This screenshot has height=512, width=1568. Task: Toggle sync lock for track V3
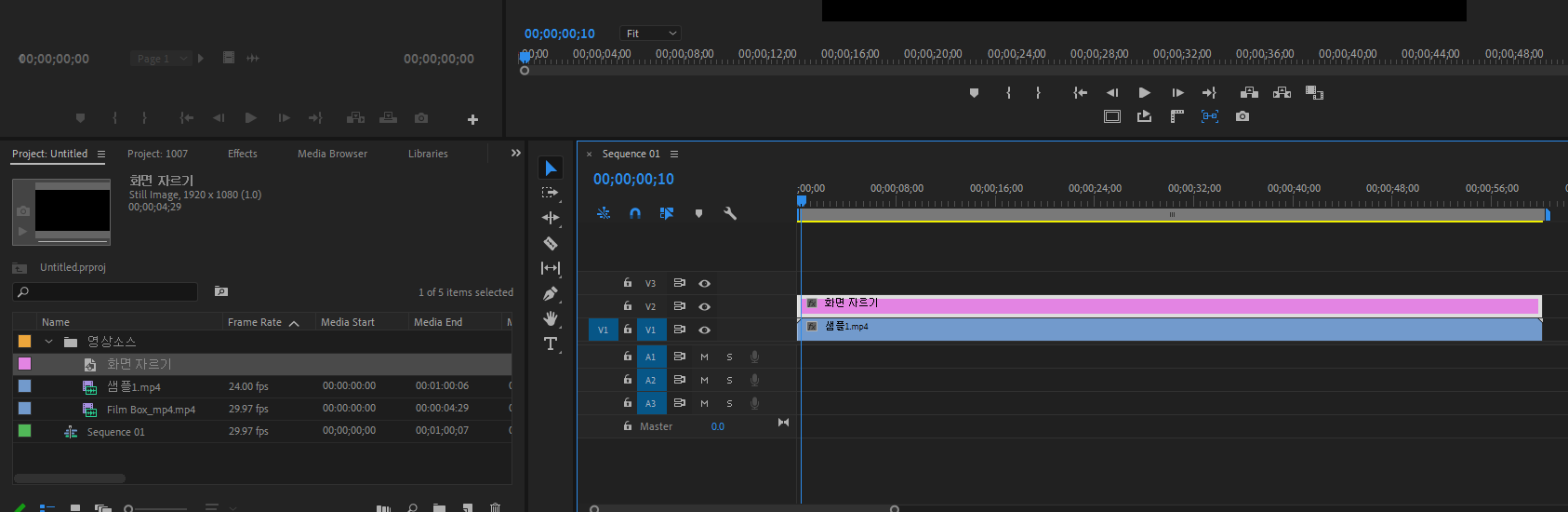pos(679,283)
